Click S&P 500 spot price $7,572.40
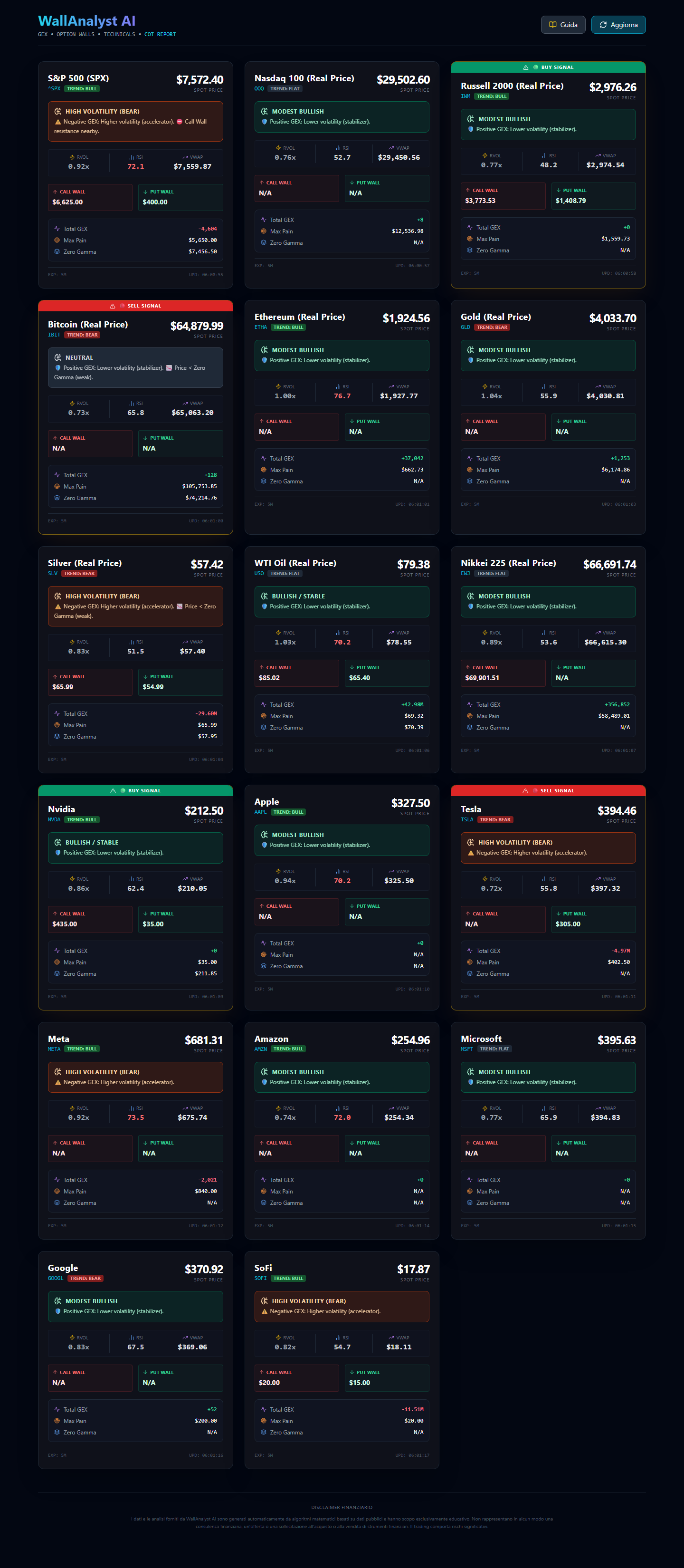The width and height of the screenshot is (684, 1568). coord(199,80)
